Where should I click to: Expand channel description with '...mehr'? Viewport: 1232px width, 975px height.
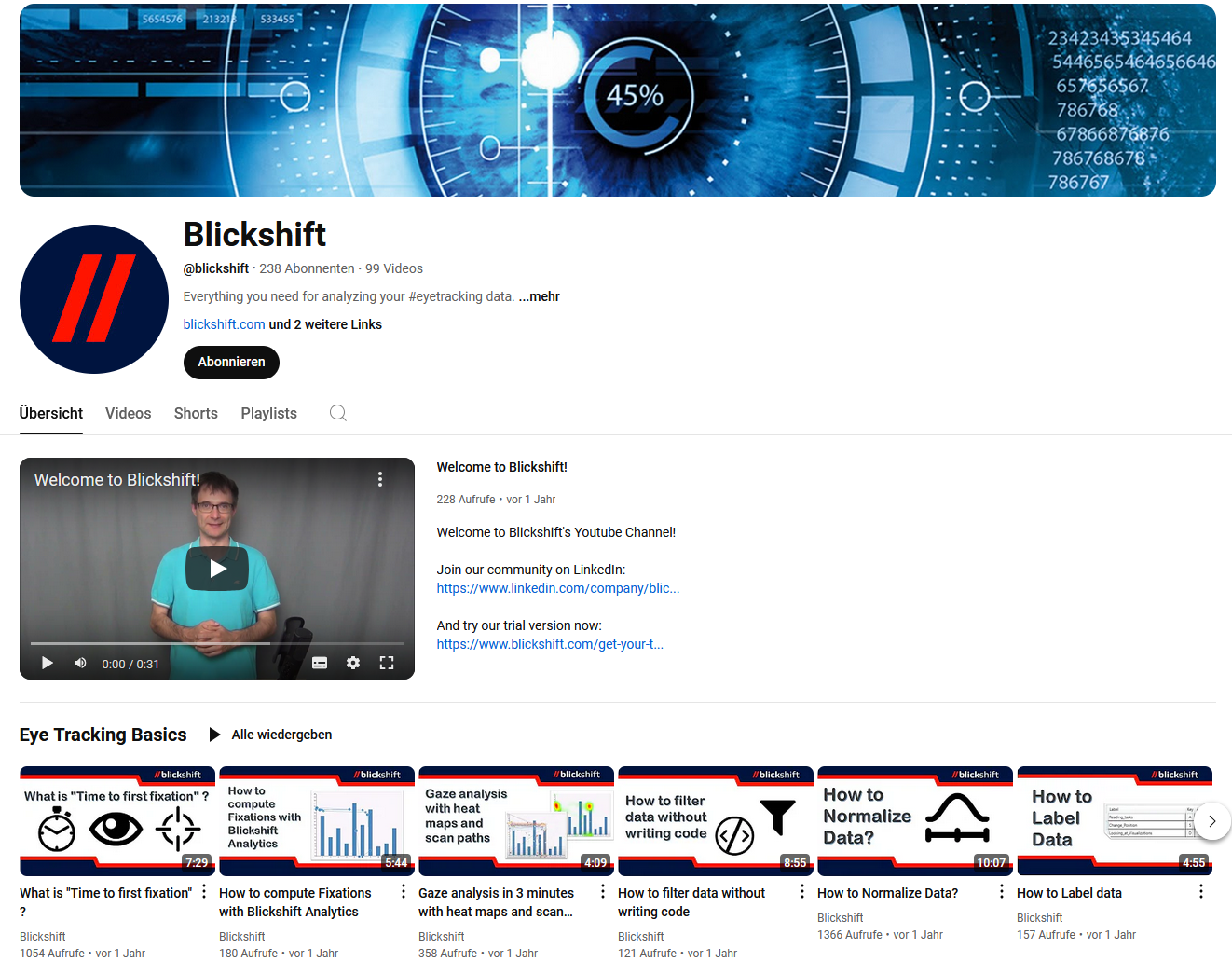pos(539,296)
